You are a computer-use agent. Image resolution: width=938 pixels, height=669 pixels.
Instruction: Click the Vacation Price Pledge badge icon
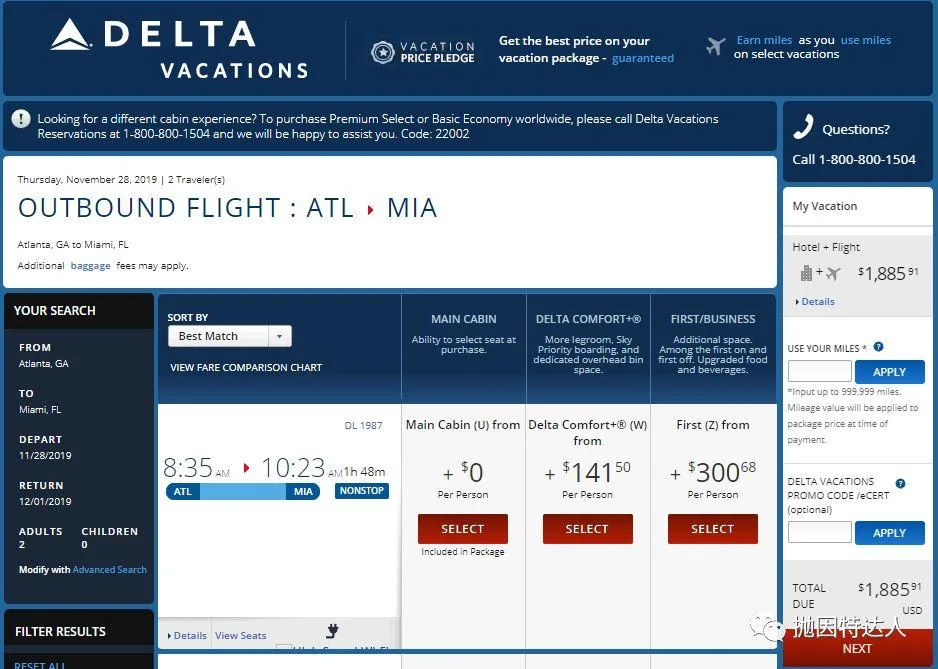click(x=382, y=52)
